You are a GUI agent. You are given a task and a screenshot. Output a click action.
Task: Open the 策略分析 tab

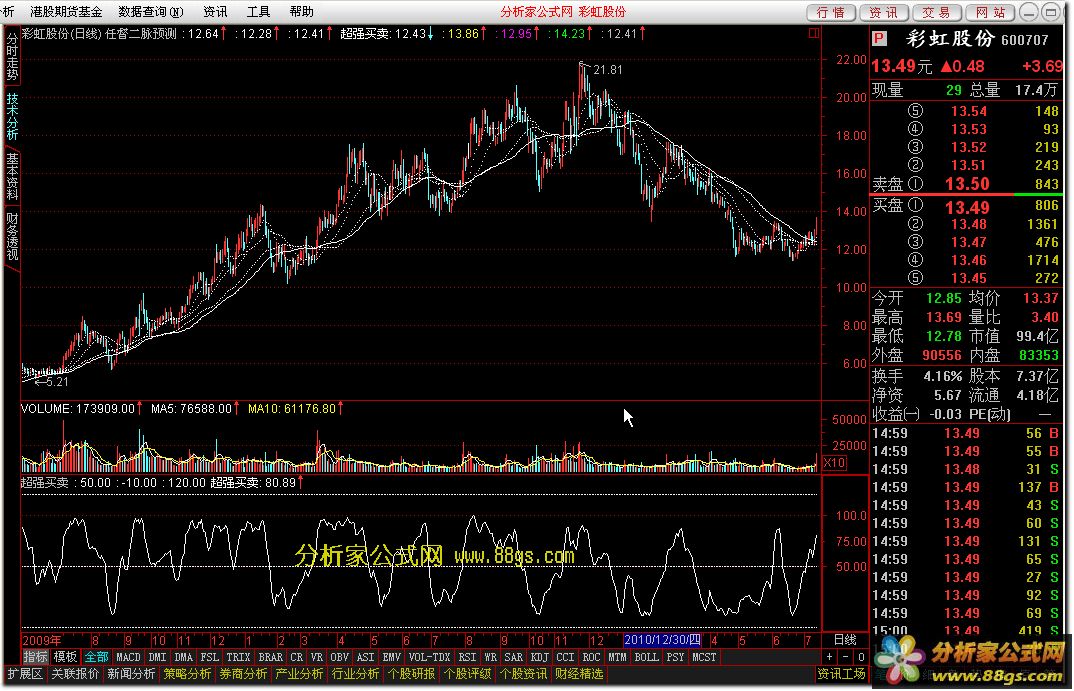click(x=188, y=674)
